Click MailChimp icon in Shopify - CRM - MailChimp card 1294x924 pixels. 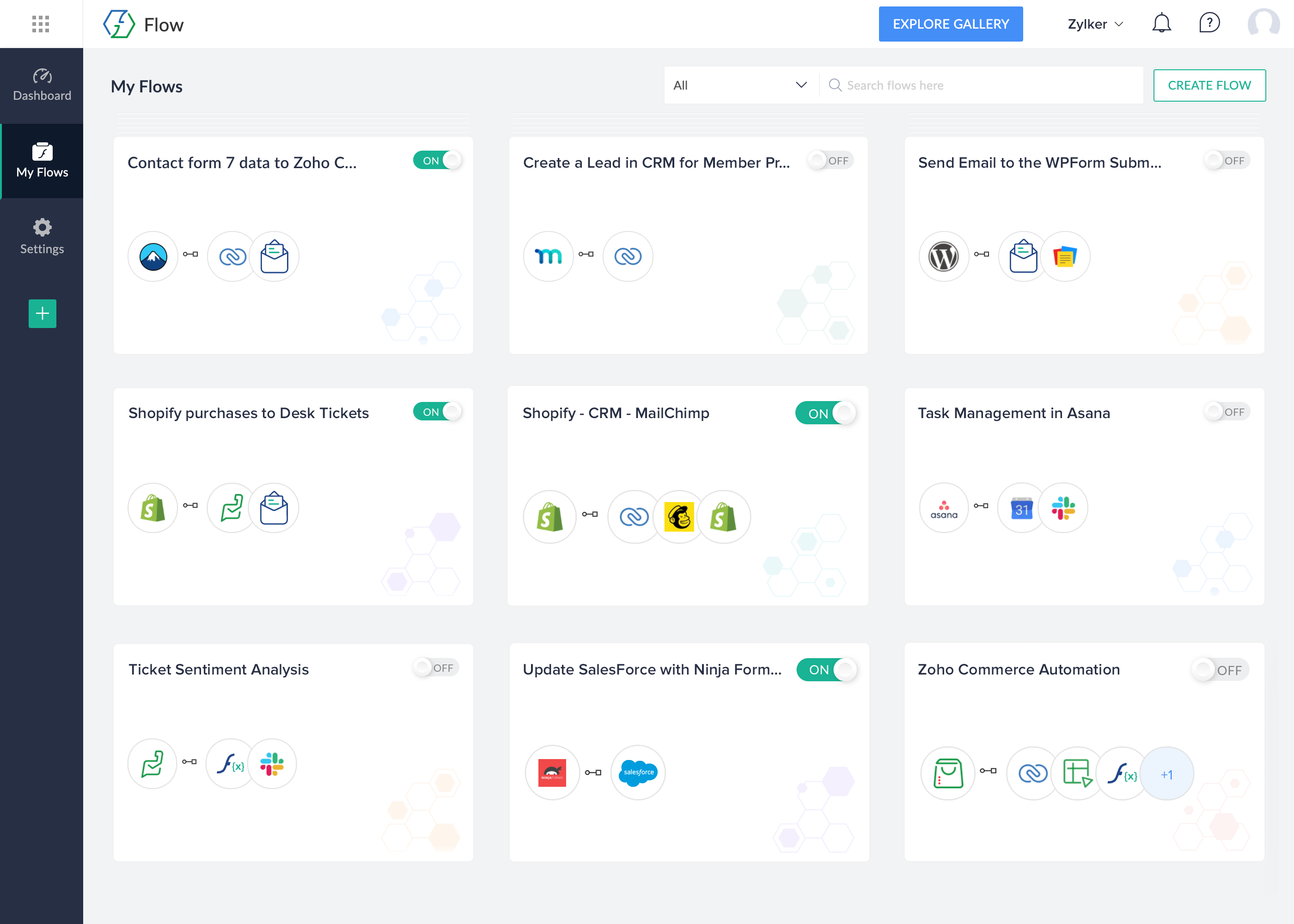(x=679, y=517)
